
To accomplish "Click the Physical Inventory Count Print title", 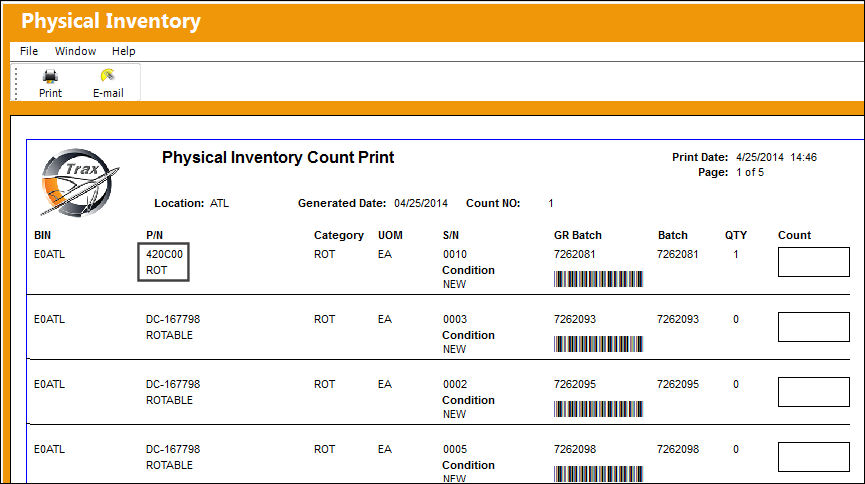I will 278,158.
